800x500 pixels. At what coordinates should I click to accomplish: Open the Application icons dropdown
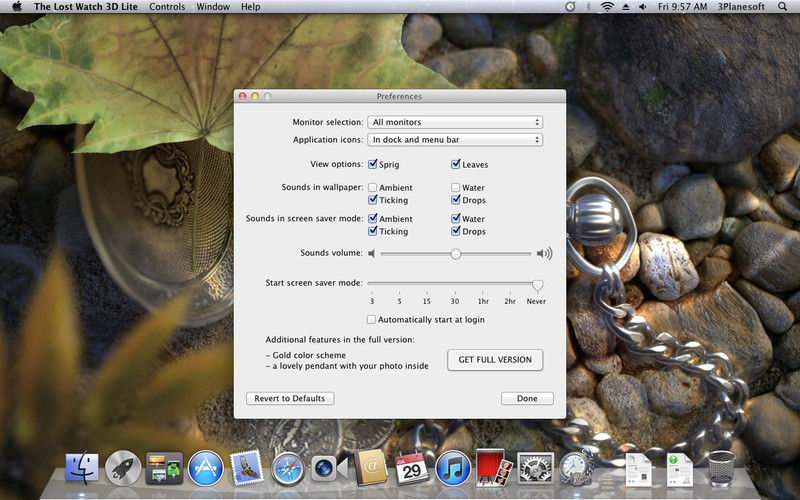(455, 139)
